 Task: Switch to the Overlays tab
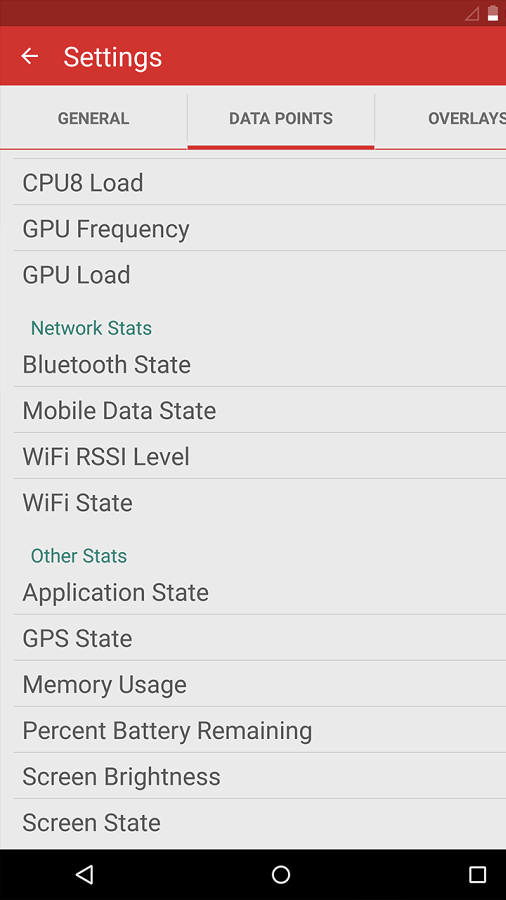click(x=441, y=118)
